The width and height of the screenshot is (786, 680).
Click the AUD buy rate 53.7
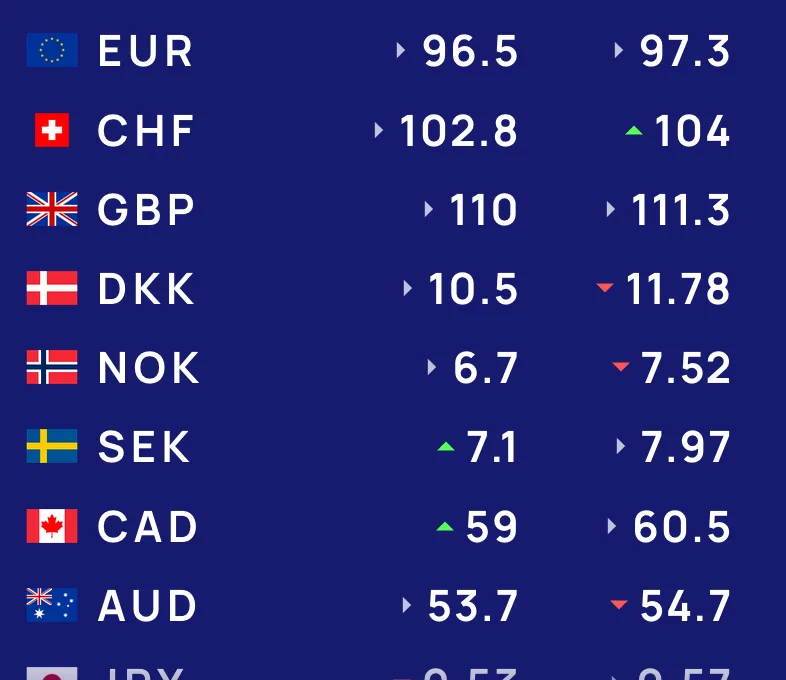point(472,606)
